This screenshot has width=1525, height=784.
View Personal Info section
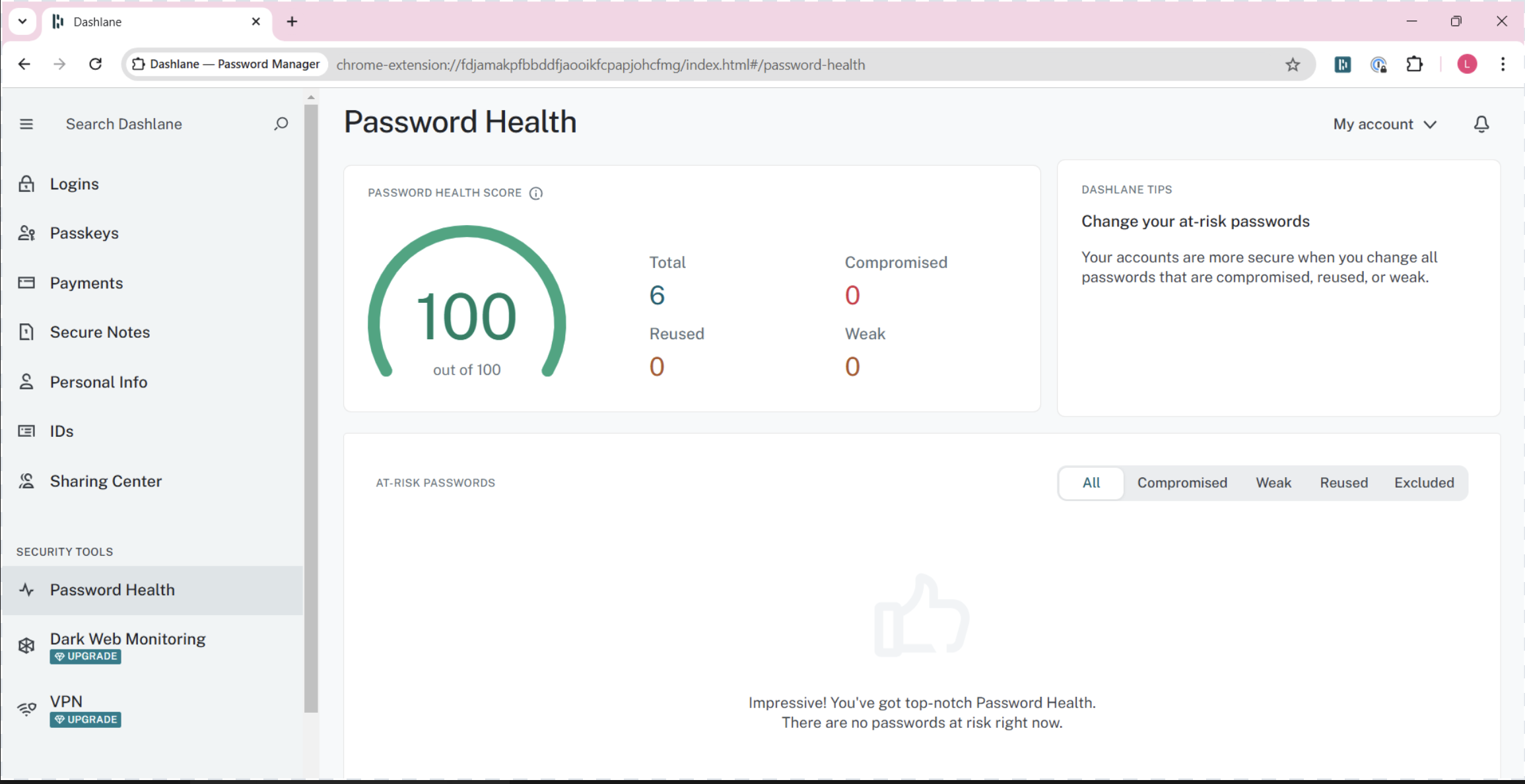point(98,381)
